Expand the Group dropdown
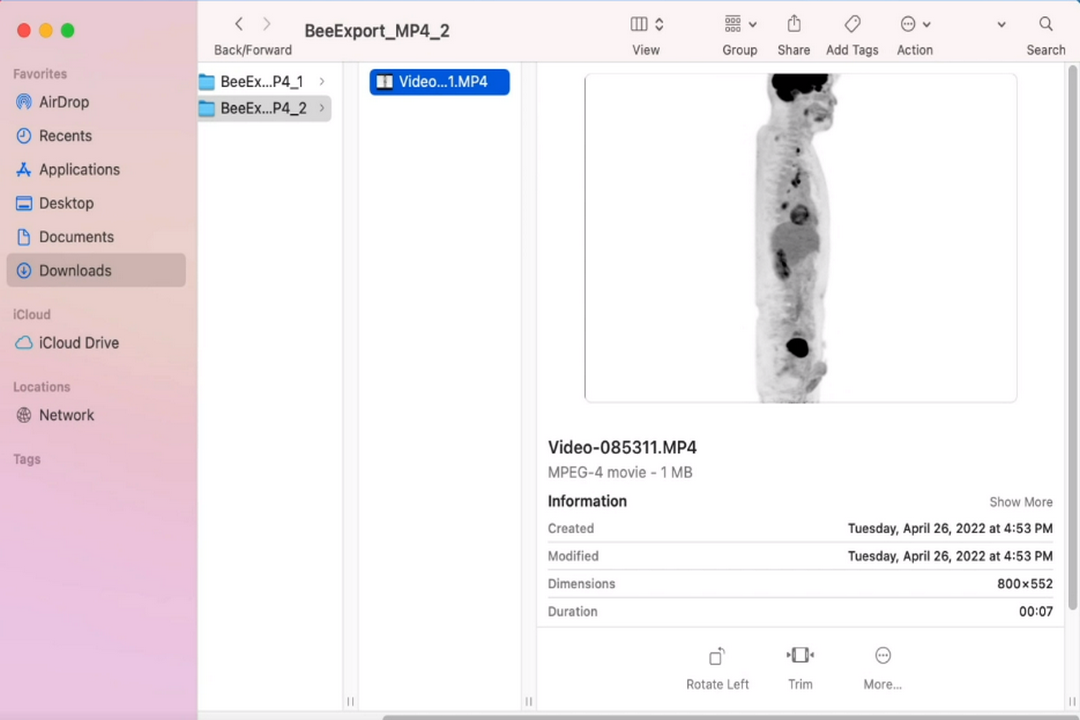Viewport: 1080px width, 720px height. tap(739, 24)
